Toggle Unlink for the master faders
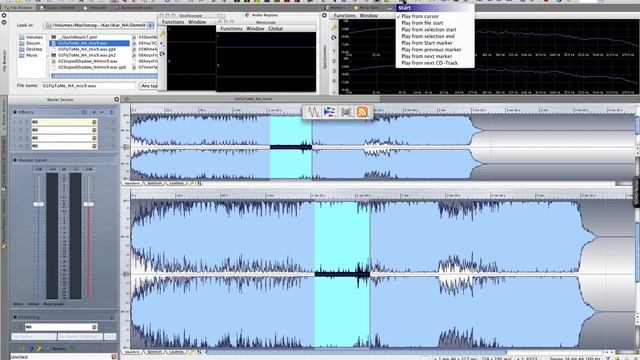The width and height of the screenshot is (640, 360). [x=33, y=304]
